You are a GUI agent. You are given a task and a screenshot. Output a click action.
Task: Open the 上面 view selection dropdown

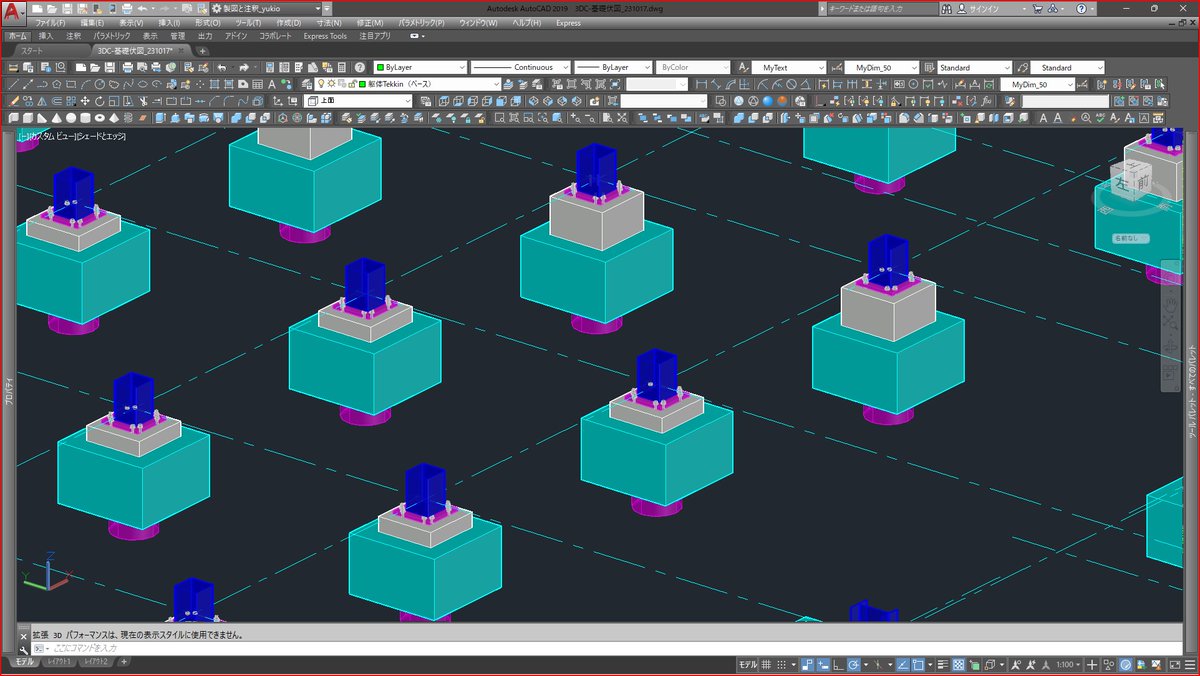tap(358, 100)
